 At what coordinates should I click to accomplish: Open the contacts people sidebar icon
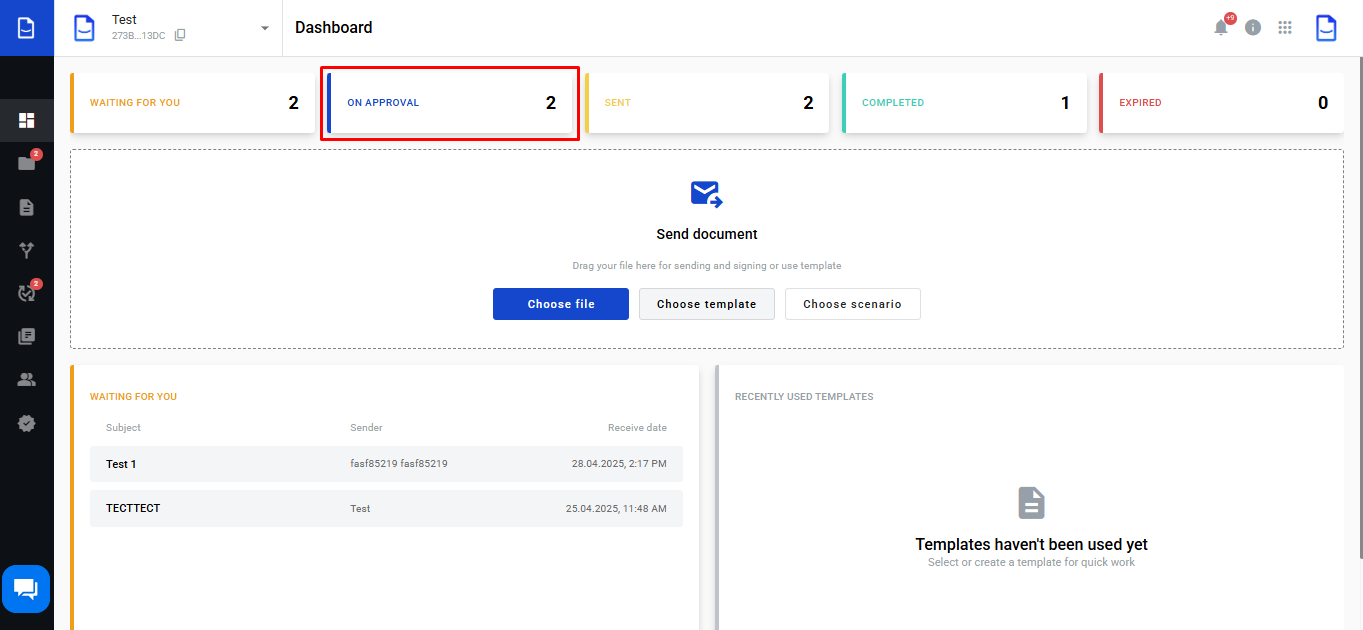(x=27, y=380)
